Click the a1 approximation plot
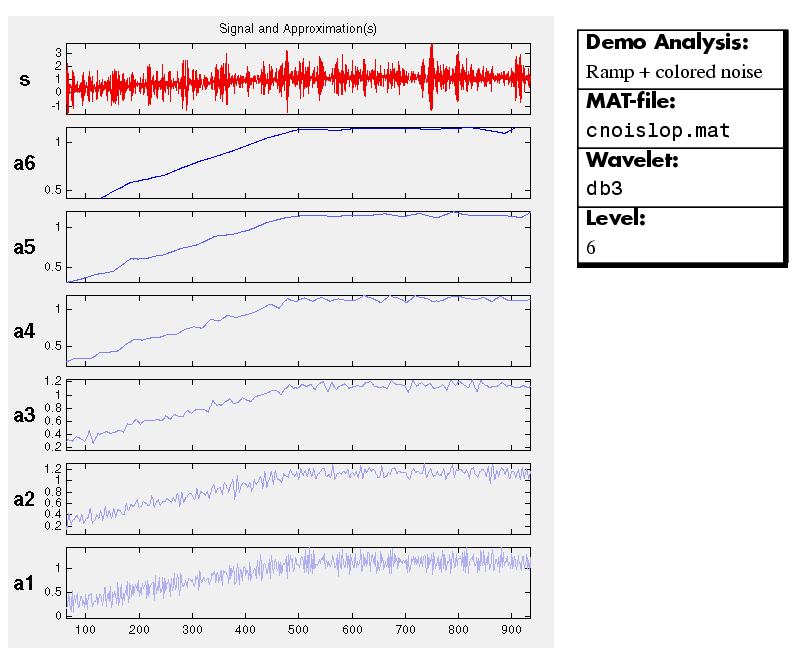 pos(298,582)
